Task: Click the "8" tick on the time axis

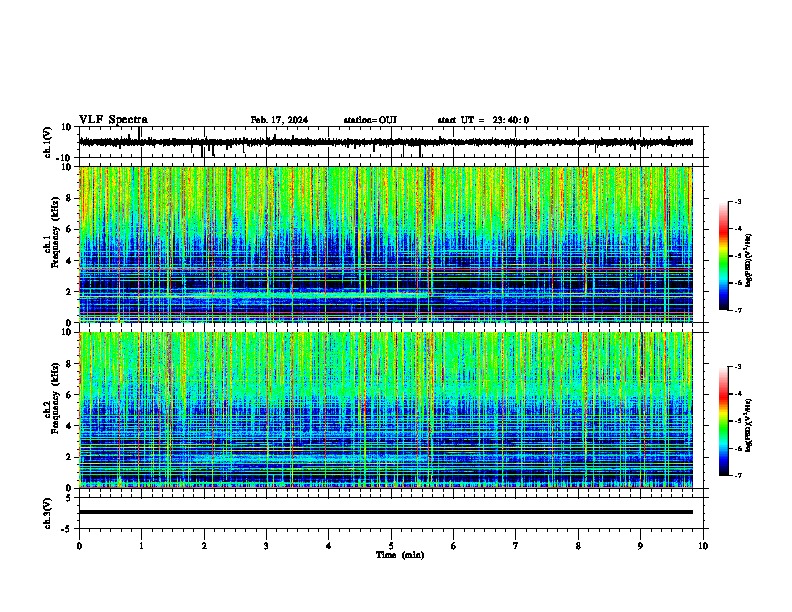Action: (578, 546)
